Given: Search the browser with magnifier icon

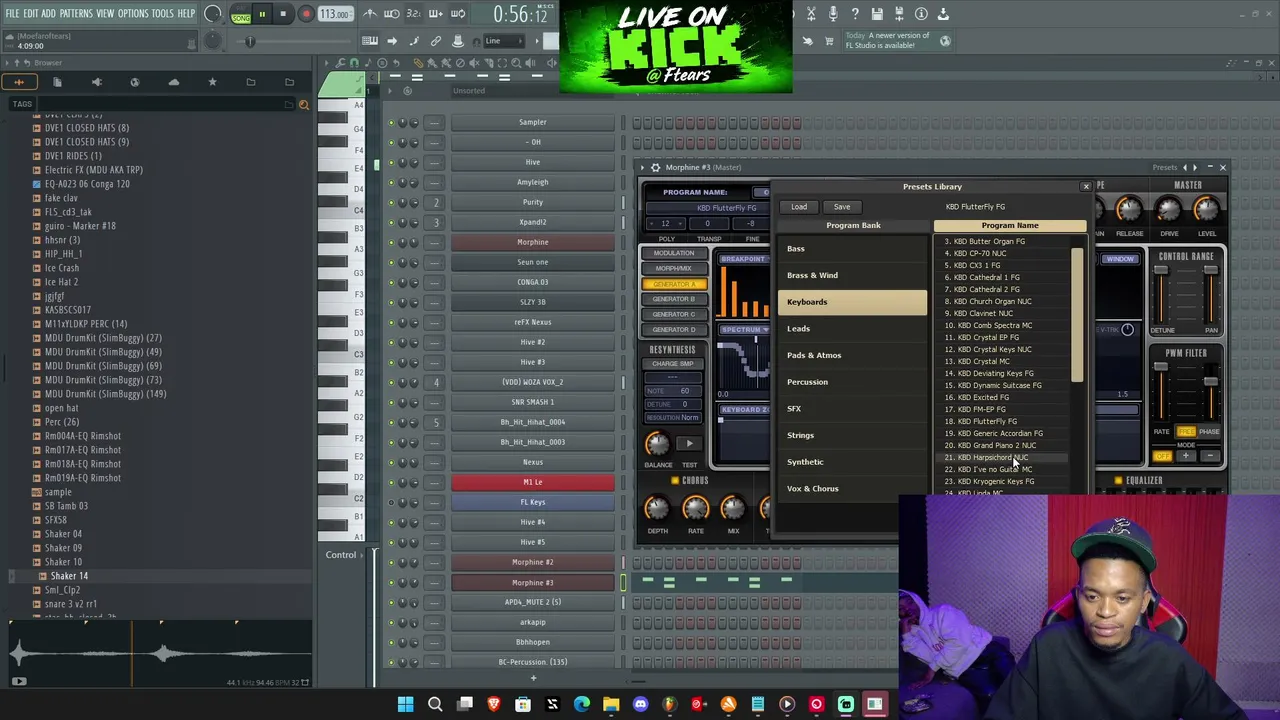Looking at the screenshot, I should point(304,104).
